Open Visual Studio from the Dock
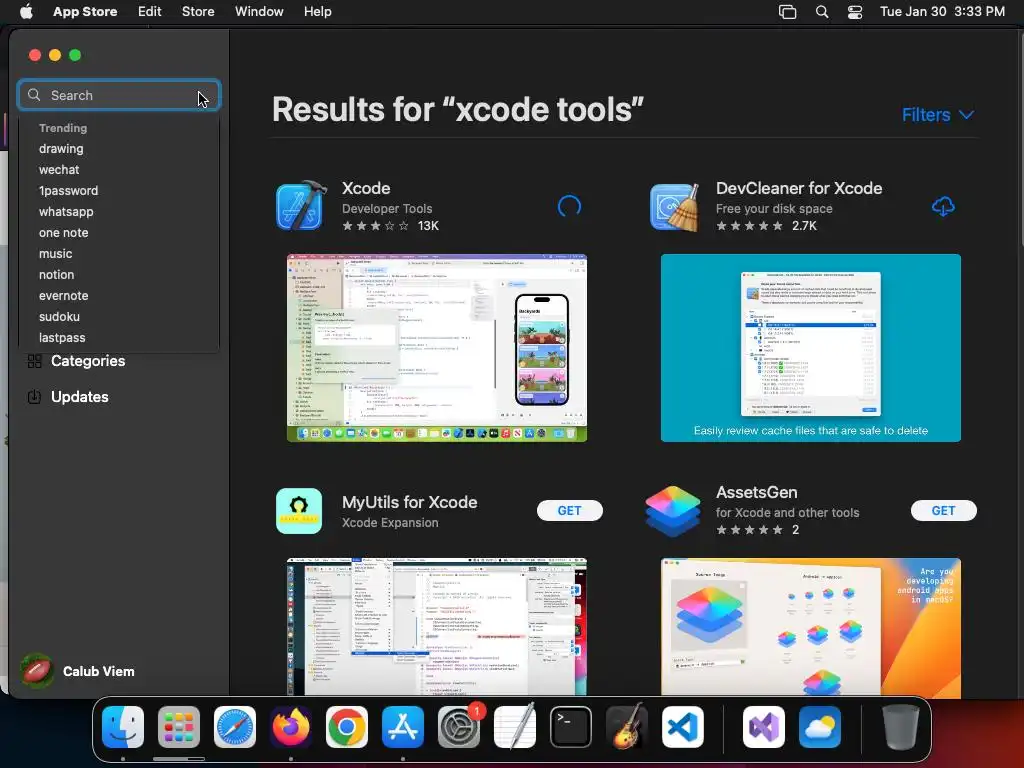The height and width of the screenshot is (768, 1024). point(763,727)
